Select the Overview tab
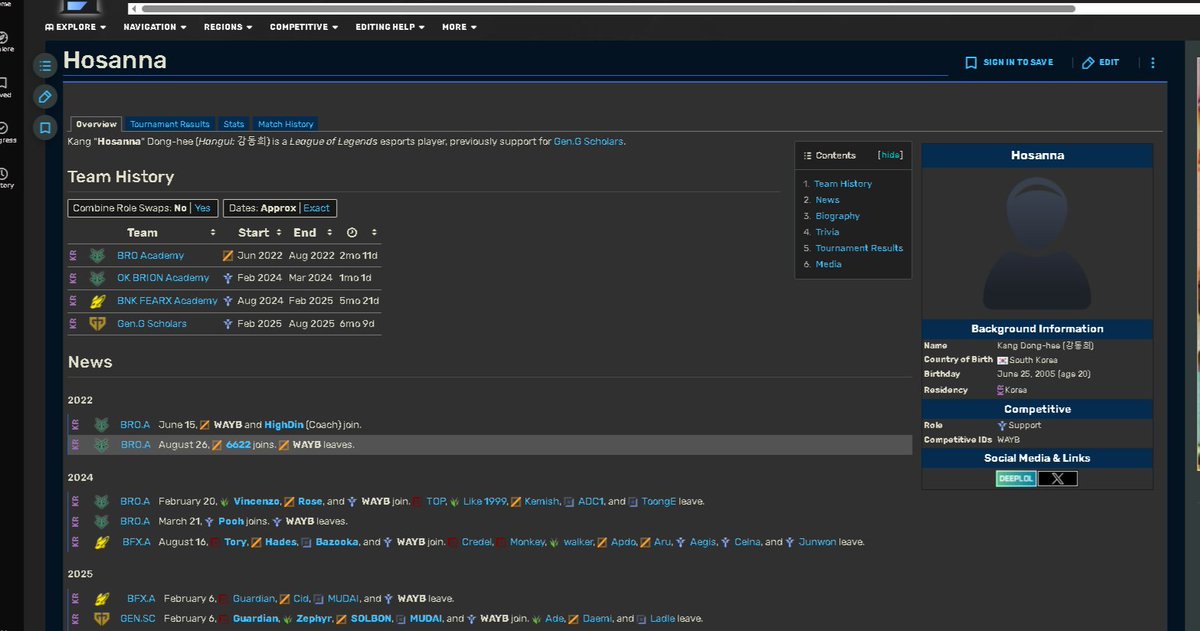1200x631 pixels. 96,124
